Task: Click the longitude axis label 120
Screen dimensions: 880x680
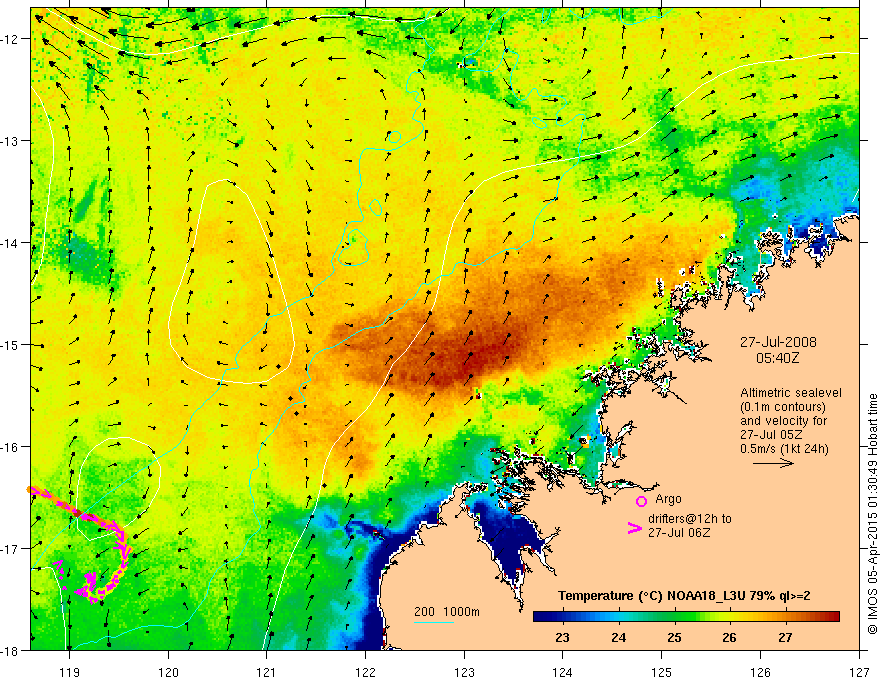Action: pyautogui.click(x=168, y=672)
